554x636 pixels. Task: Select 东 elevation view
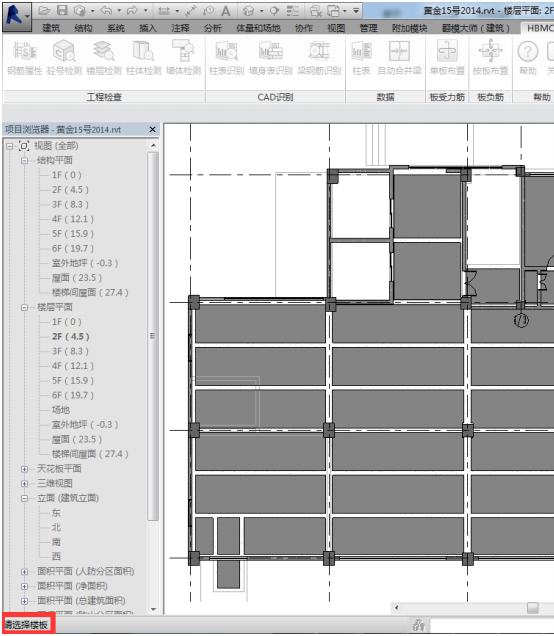(56, 513)
